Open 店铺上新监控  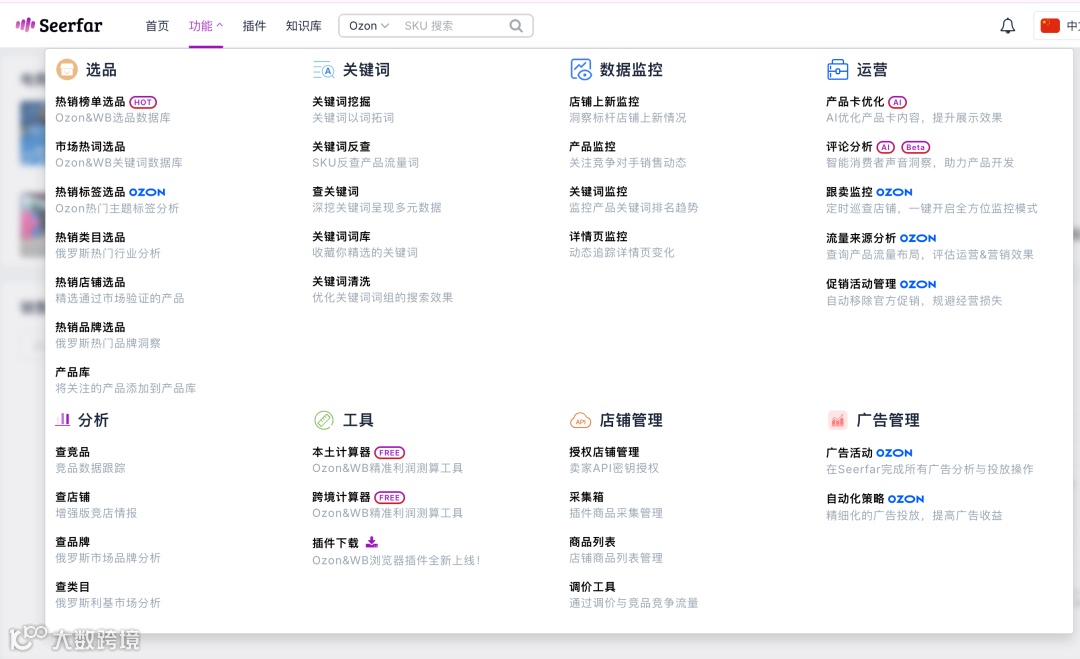pyautogui.click(x=604, y=101)
